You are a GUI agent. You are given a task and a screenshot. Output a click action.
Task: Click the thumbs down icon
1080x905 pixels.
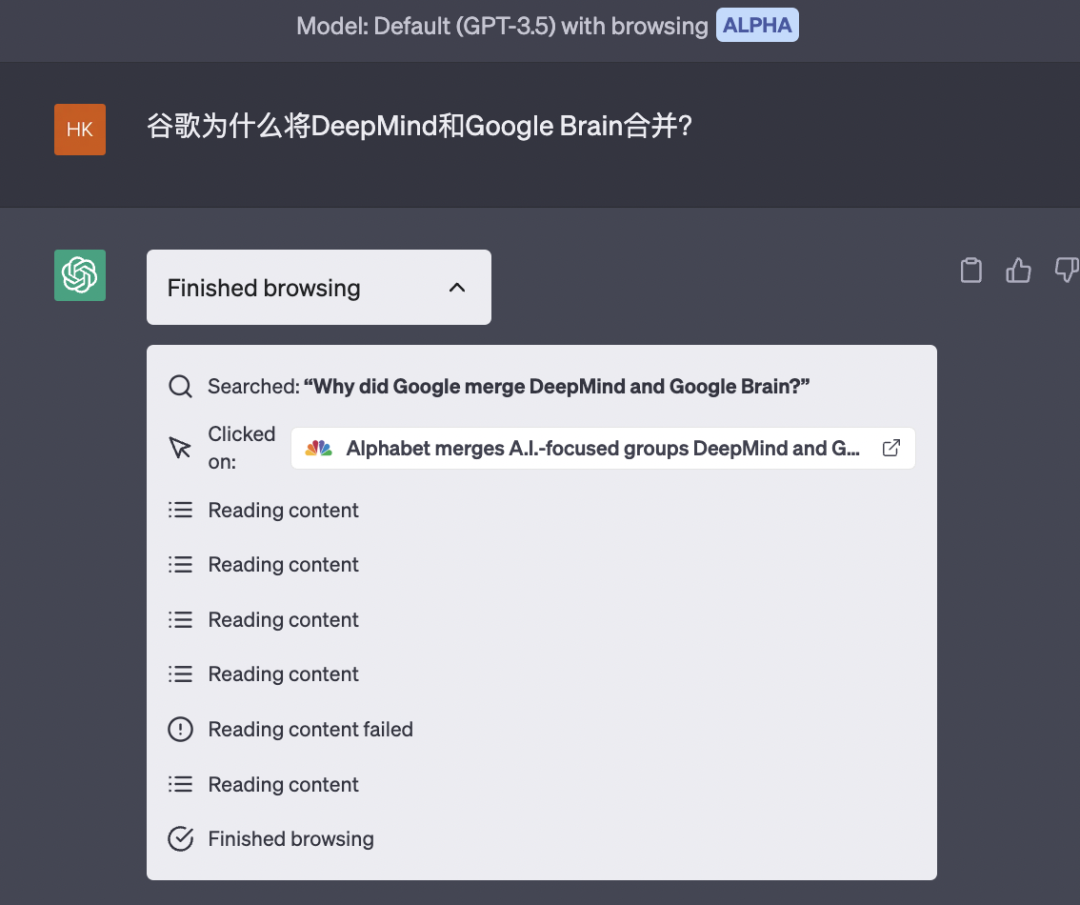(1066, 270)
